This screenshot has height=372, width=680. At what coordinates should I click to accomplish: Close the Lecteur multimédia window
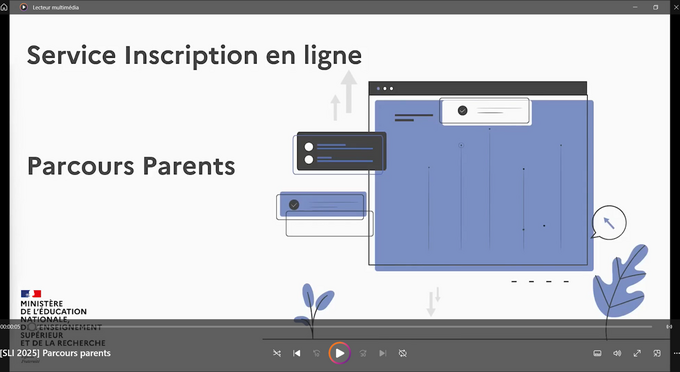(x=677, y=7)
